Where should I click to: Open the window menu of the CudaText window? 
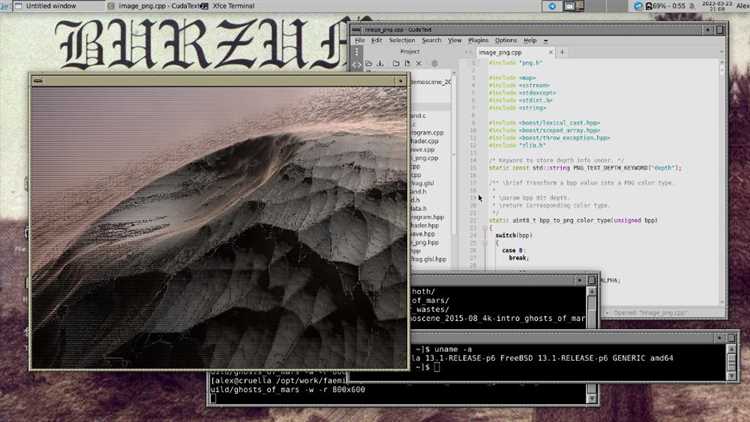pyautogui.click(x=356, y=30)
